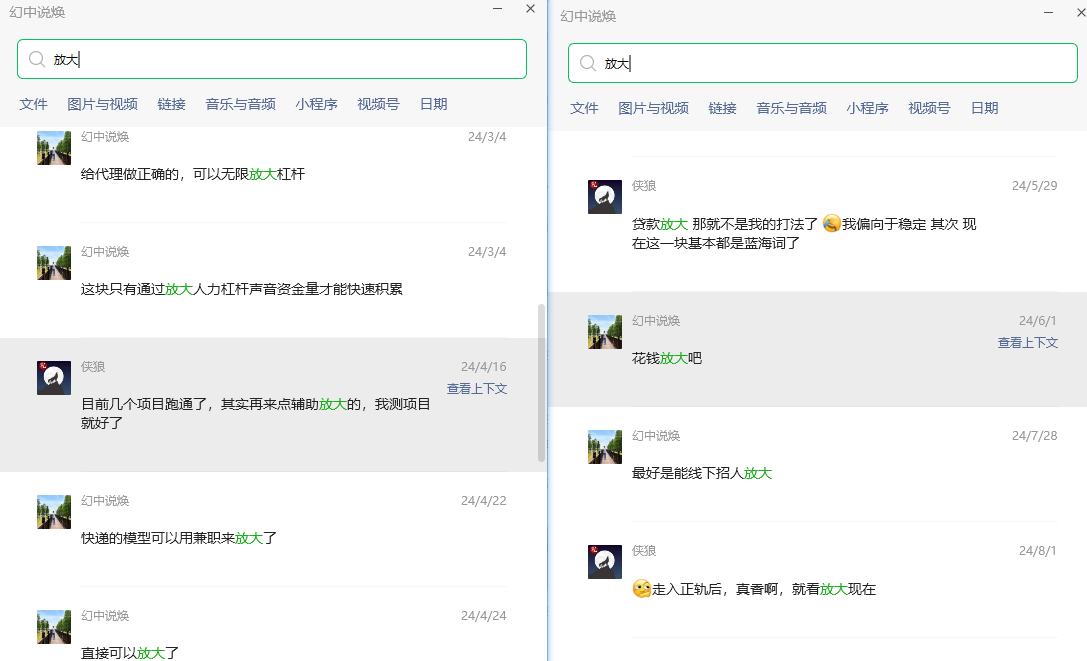Click 查看上下文 link for the 24/4/16 message
The image size is (1087, 661).
477,389
